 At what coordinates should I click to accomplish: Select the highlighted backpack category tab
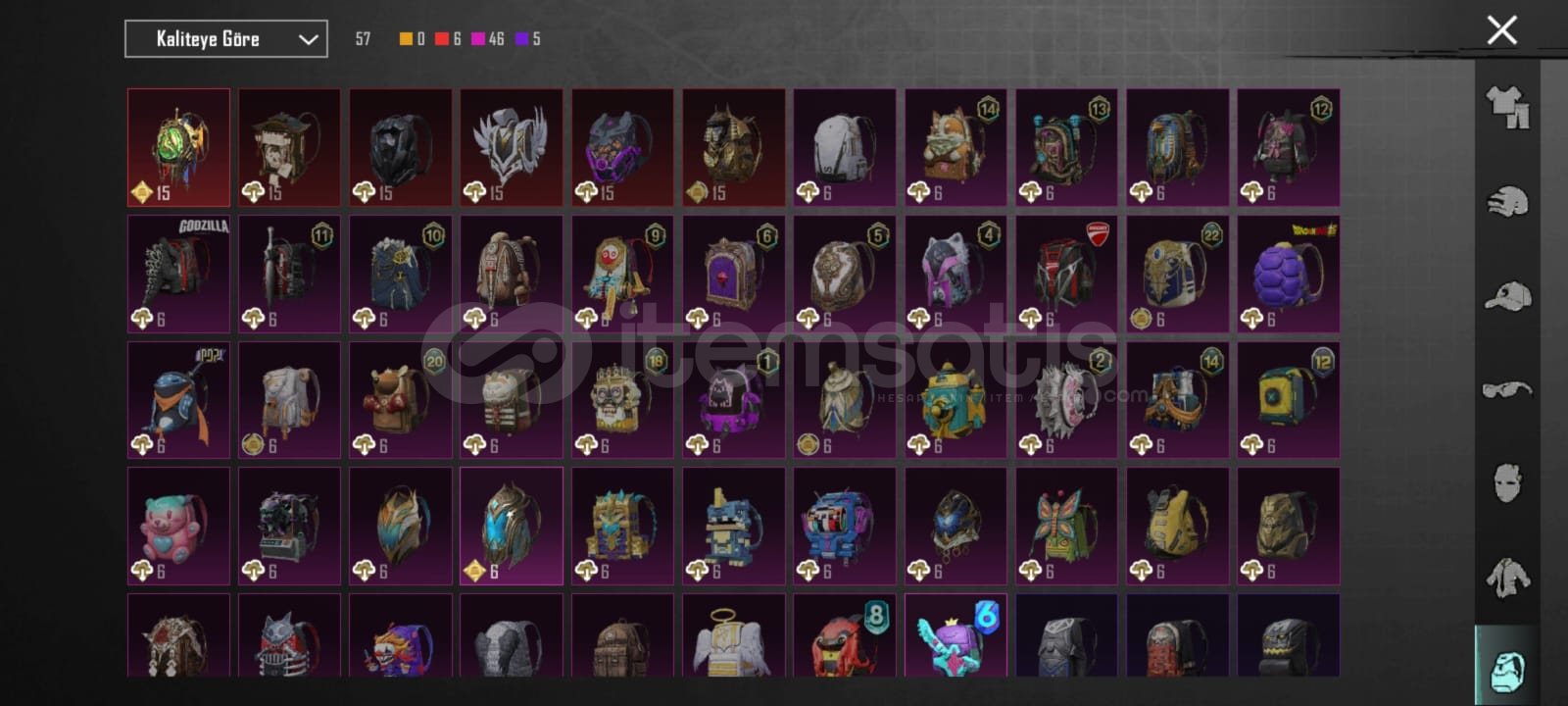pos(1507,669)
